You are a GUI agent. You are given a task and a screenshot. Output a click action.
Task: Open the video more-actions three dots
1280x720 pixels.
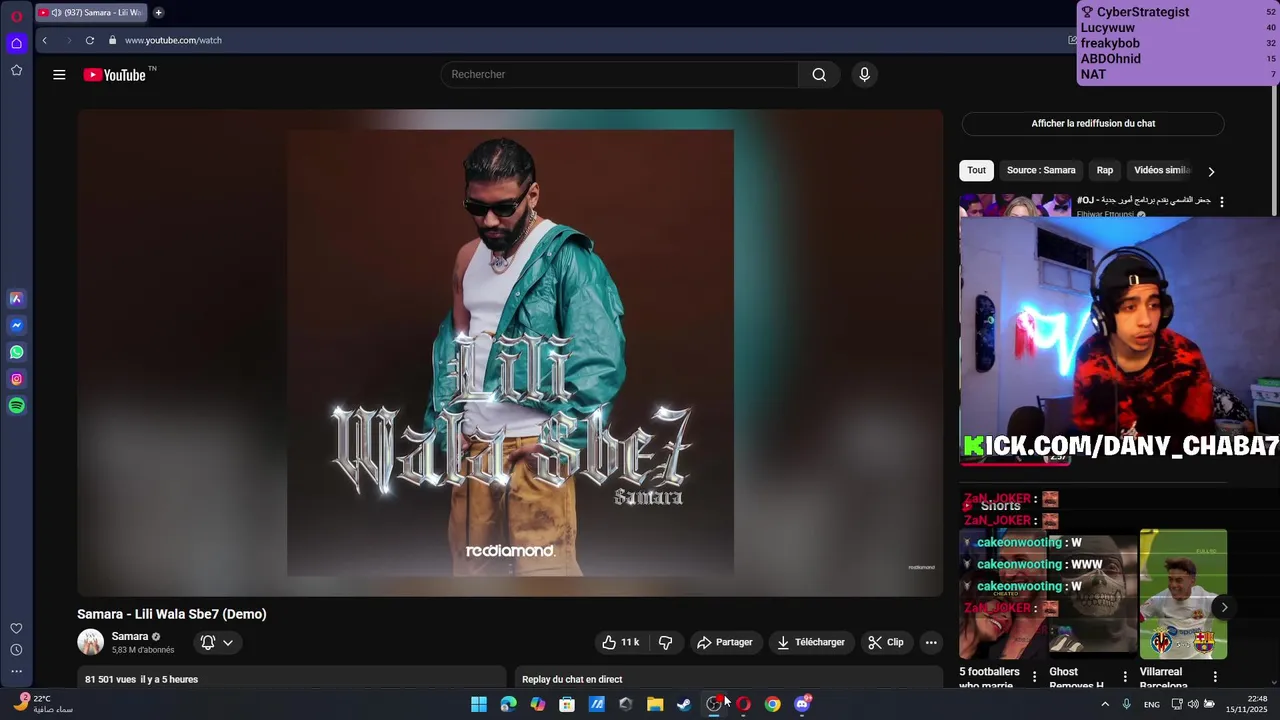pyautogui.click(x=931, y=642)
